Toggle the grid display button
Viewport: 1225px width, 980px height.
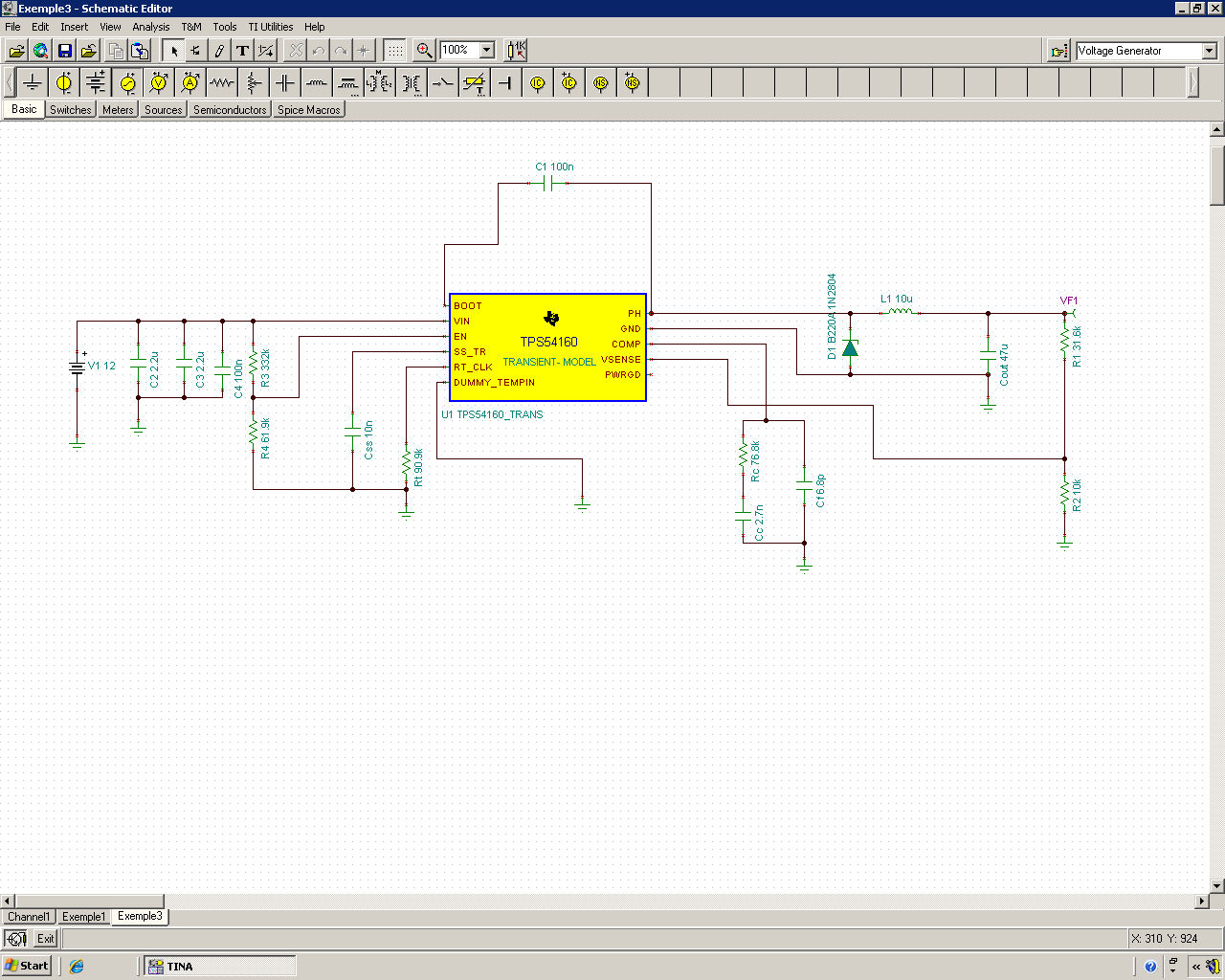(x=394, y=50)
